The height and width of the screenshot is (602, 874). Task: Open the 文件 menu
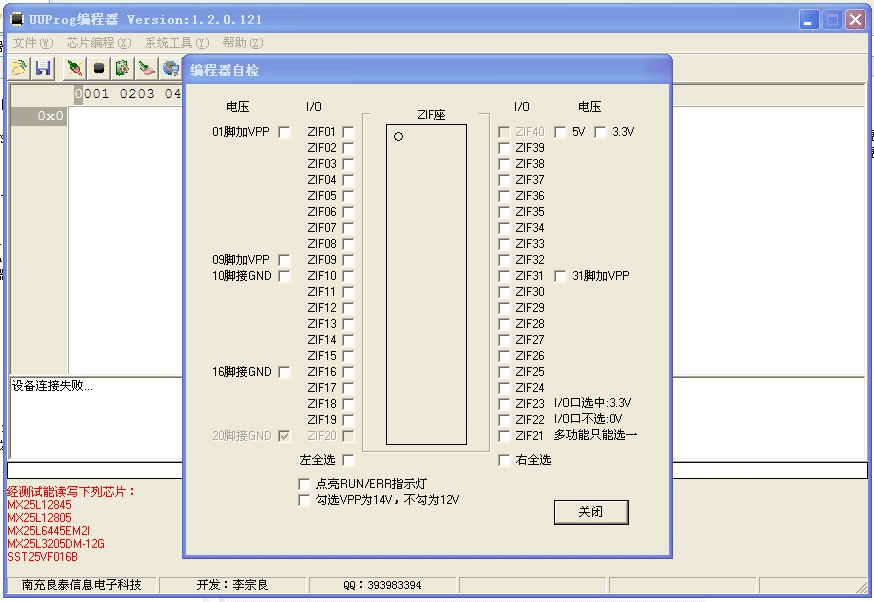(x=32, y=43)
